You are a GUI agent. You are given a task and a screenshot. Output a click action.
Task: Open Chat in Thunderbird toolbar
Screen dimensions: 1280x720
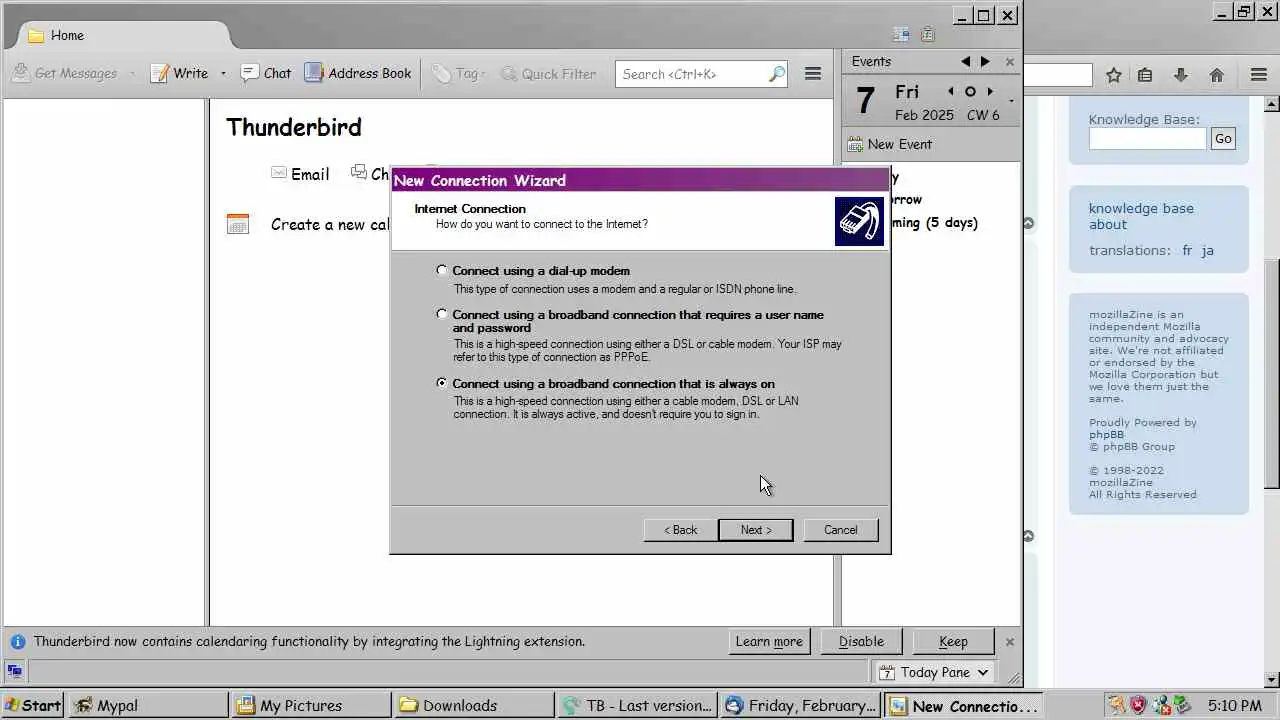266,73
